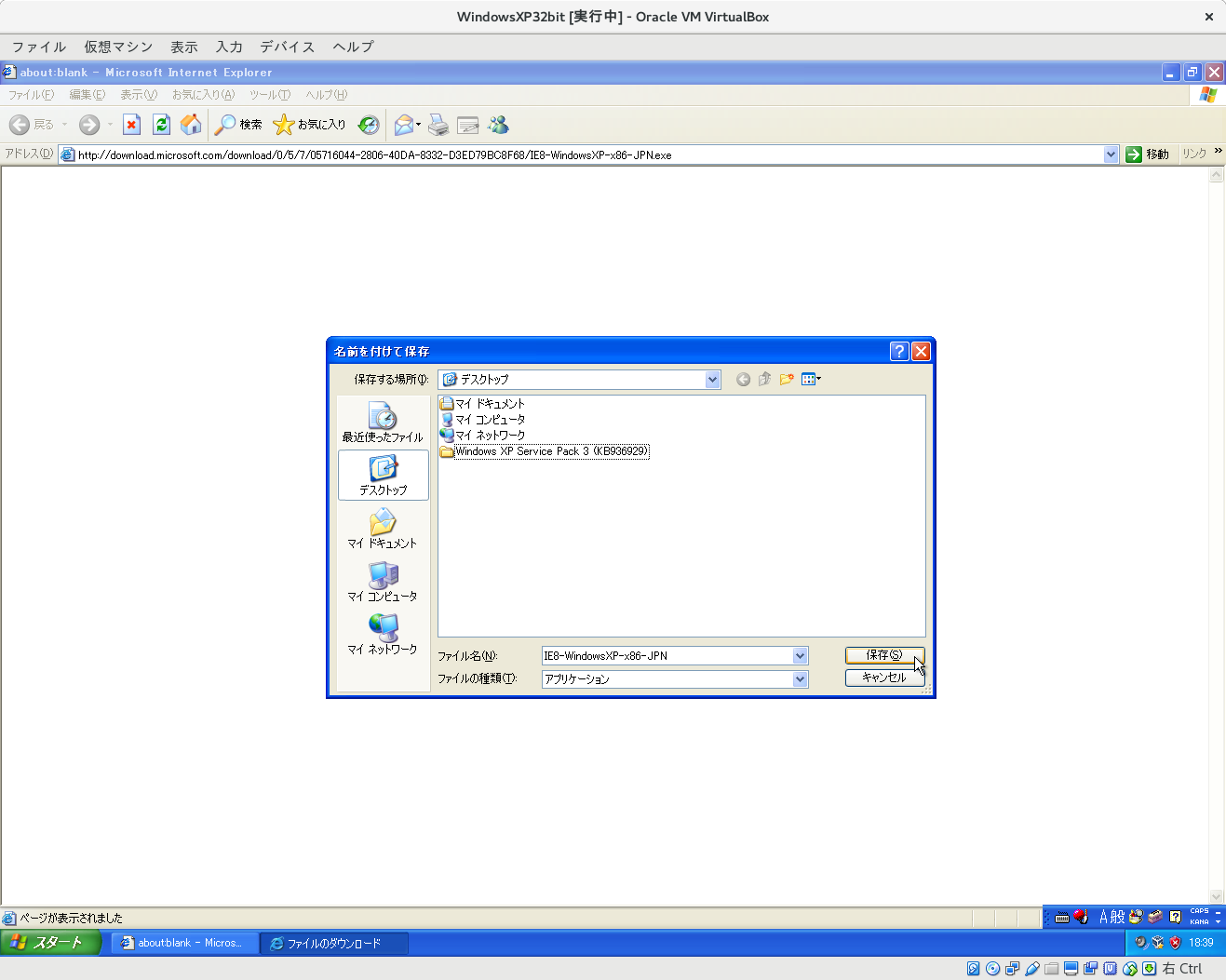
Task: Select マイ コンピュータ in file list
Action: 482,420
